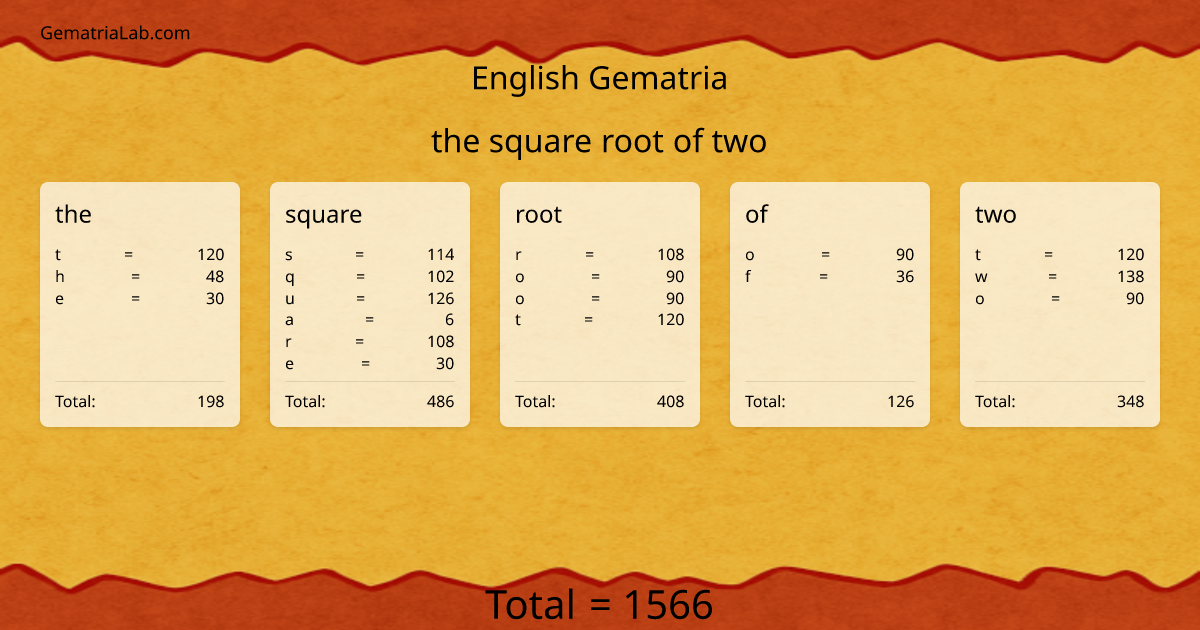Click the grand 'Total = 1566' text

tap(599, 606)
